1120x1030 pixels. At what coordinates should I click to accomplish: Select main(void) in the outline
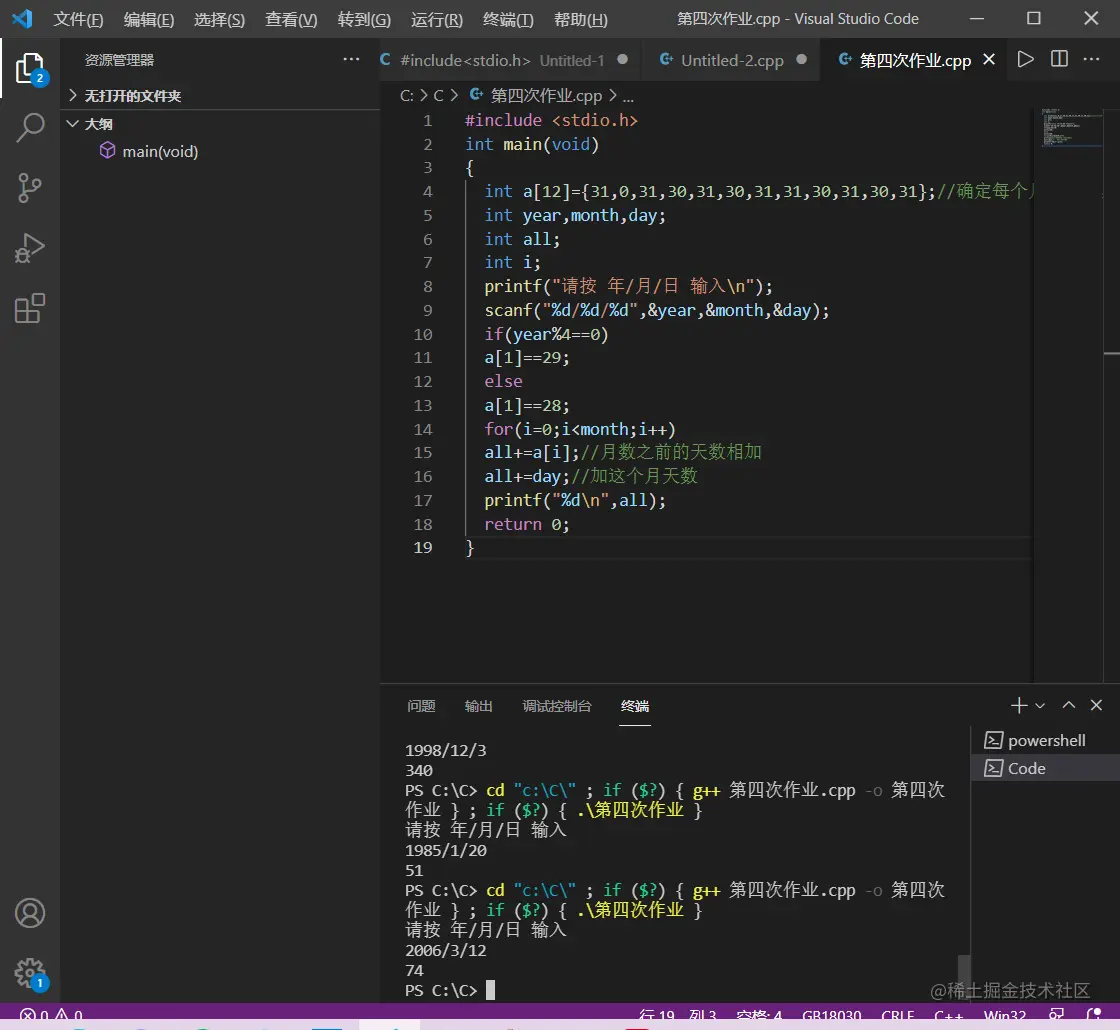pos(160,152)
